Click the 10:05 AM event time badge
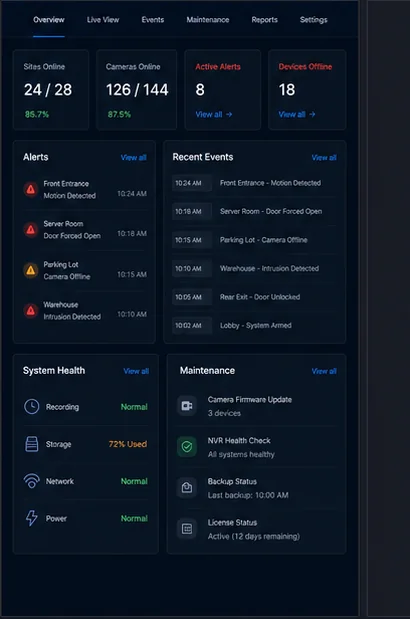The image size is (410, 619). pyautogui.click(x=192, y=297)
